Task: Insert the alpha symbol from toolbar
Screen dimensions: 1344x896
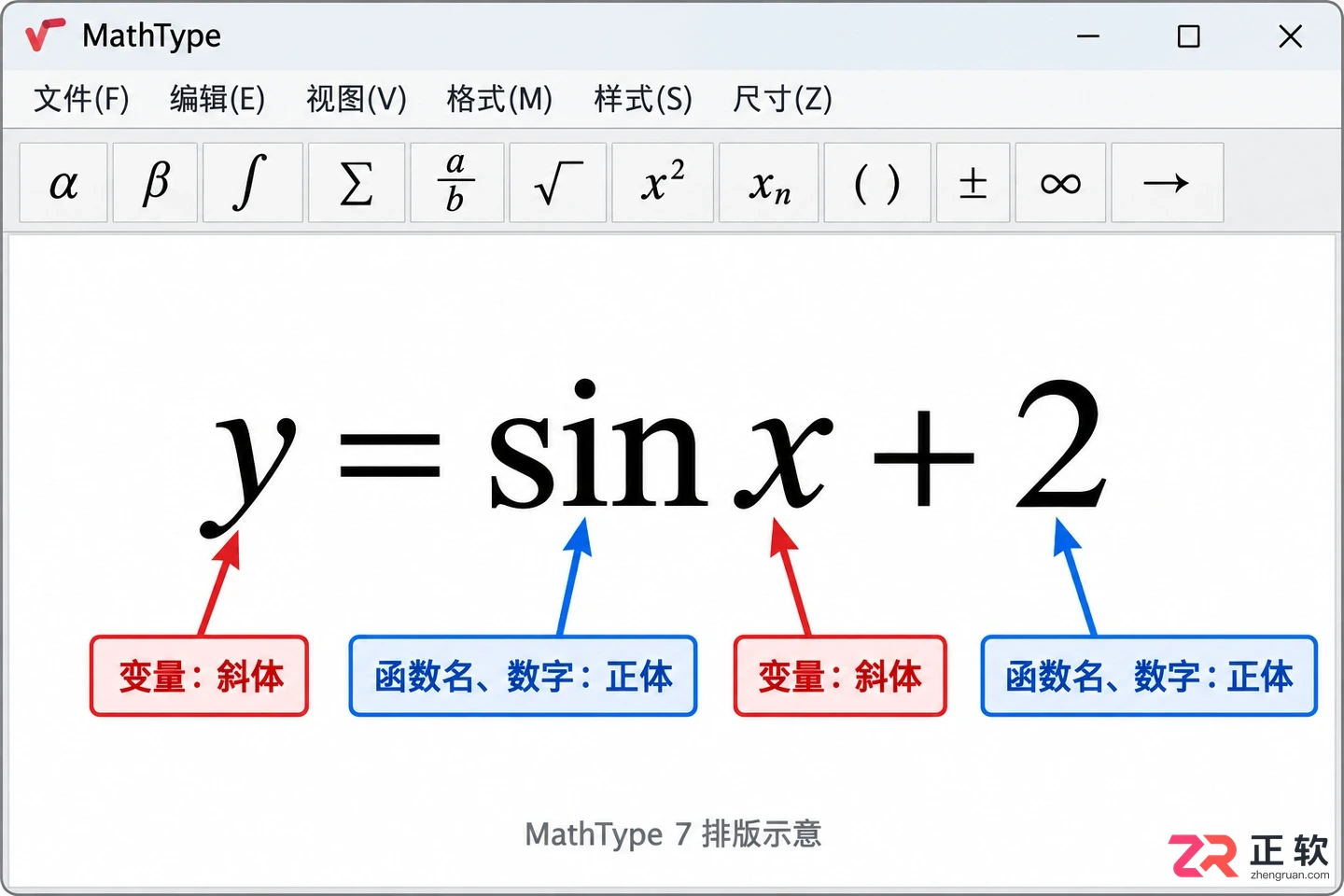Action: 63,183
